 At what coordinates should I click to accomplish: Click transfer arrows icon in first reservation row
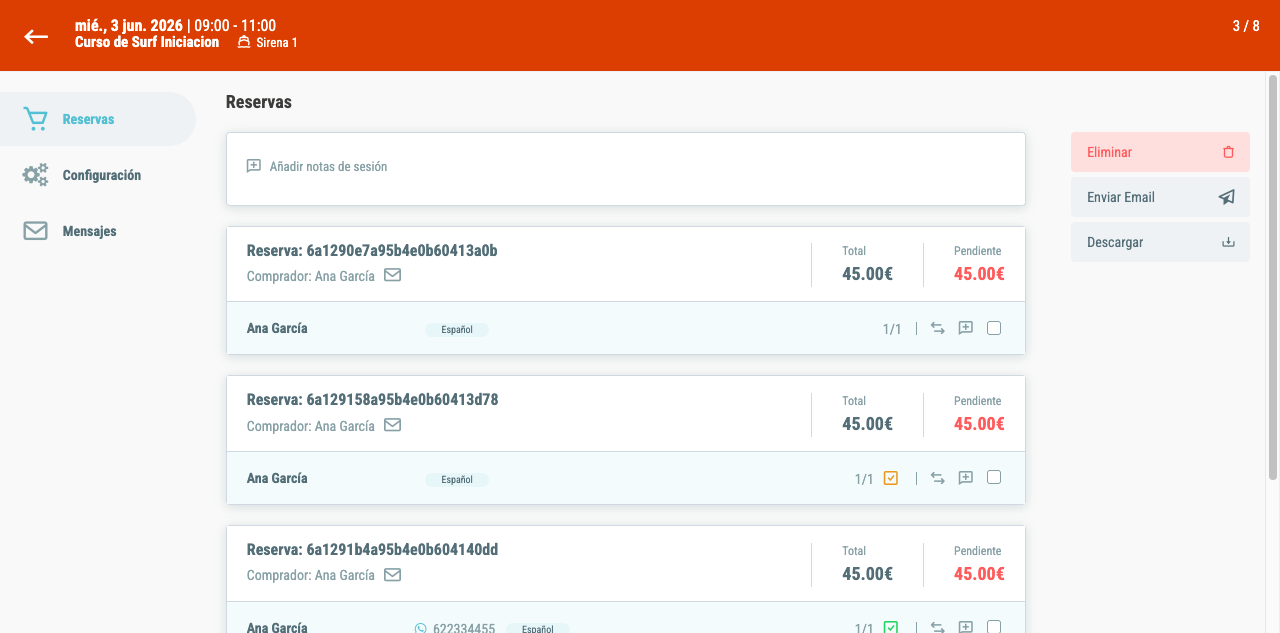click(x=938, y=328)
